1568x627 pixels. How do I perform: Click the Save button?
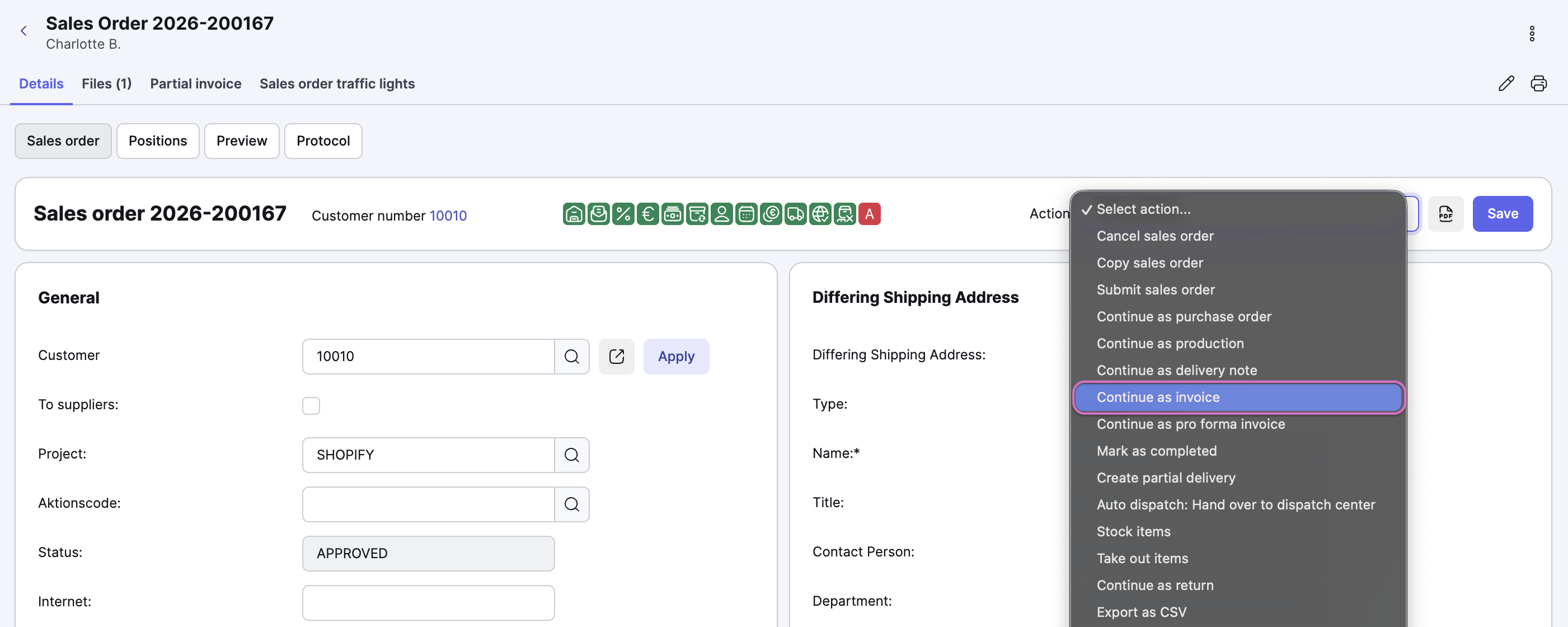click(x=1503, y=214)
